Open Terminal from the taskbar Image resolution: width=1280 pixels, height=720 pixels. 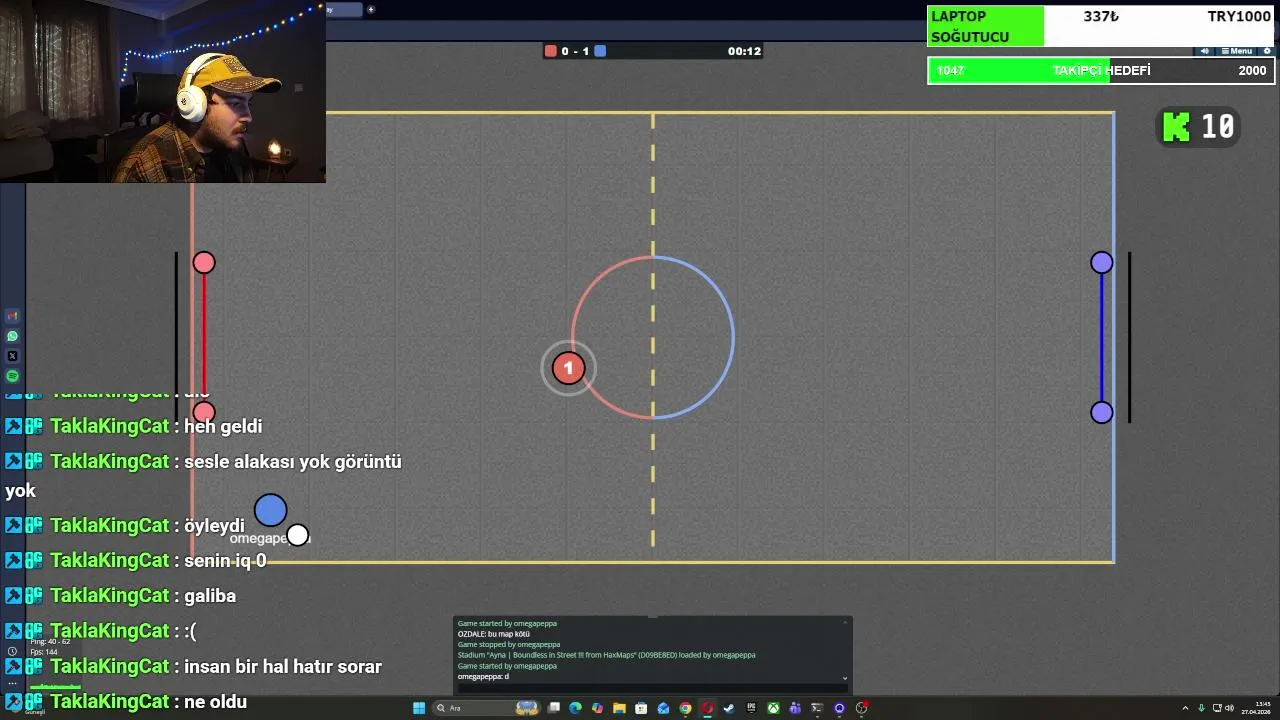pos(817,708)
